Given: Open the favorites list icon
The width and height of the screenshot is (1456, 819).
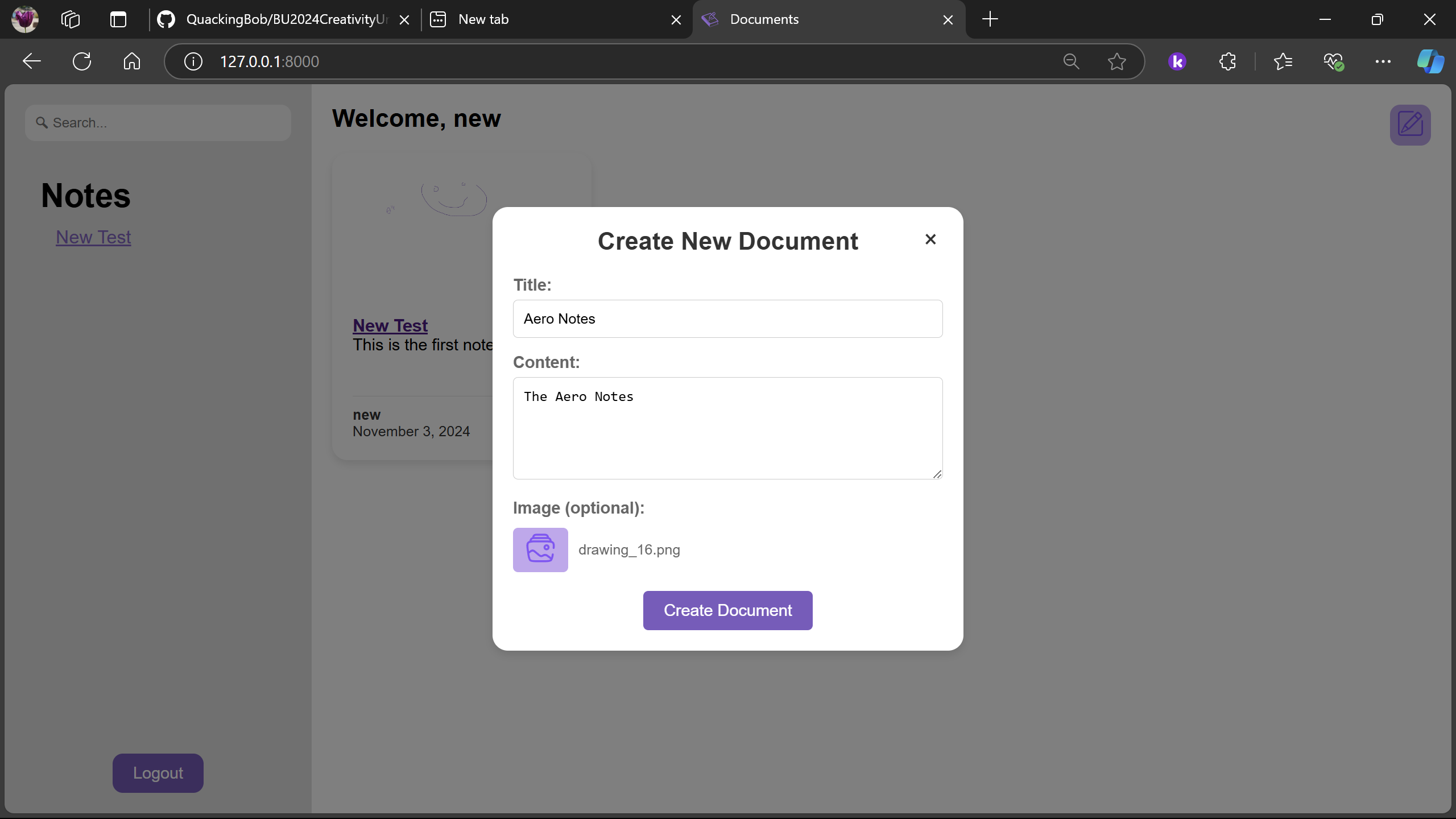Looking at the screenshot, I should pos(1283,61).
